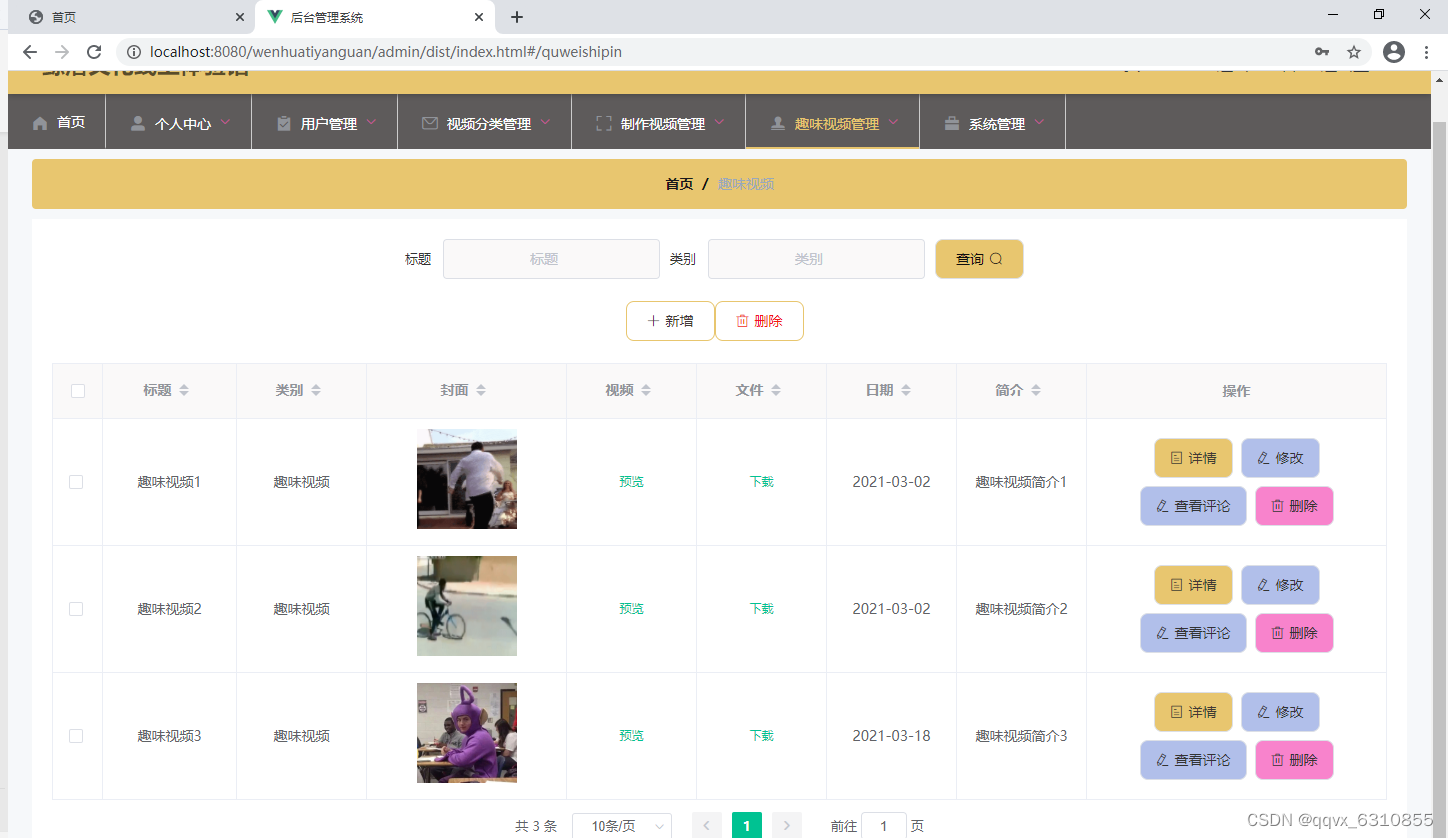Focus the 类别 search input field
The image size is (1448, 838).
pos(816,259)
